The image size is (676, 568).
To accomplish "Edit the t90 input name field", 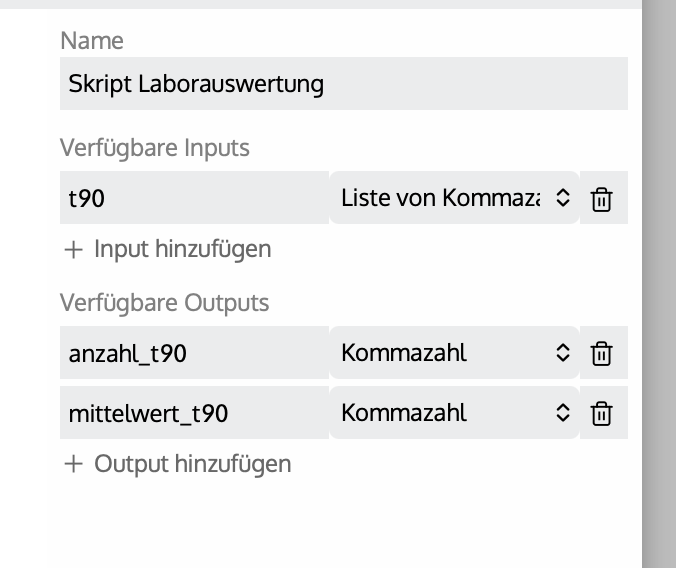I will (194, 199).
